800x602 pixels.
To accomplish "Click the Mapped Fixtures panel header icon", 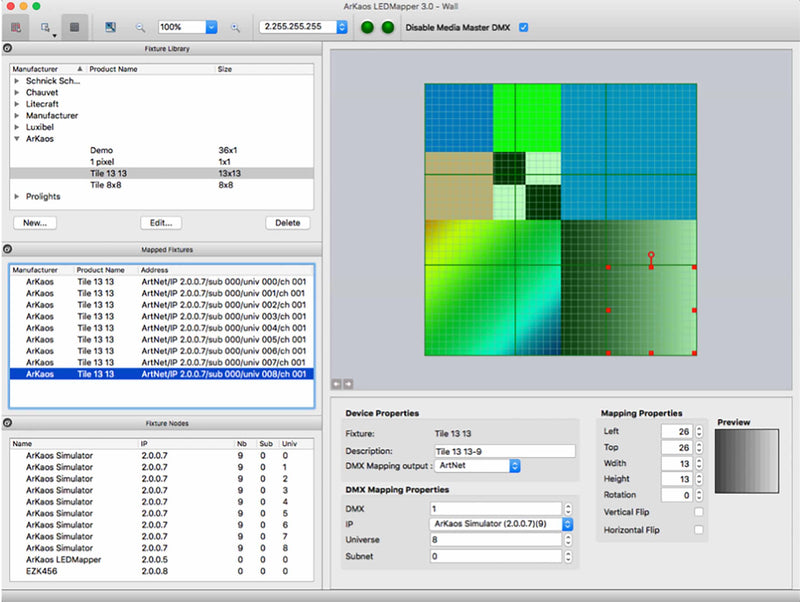I will [x=8, y=249].
